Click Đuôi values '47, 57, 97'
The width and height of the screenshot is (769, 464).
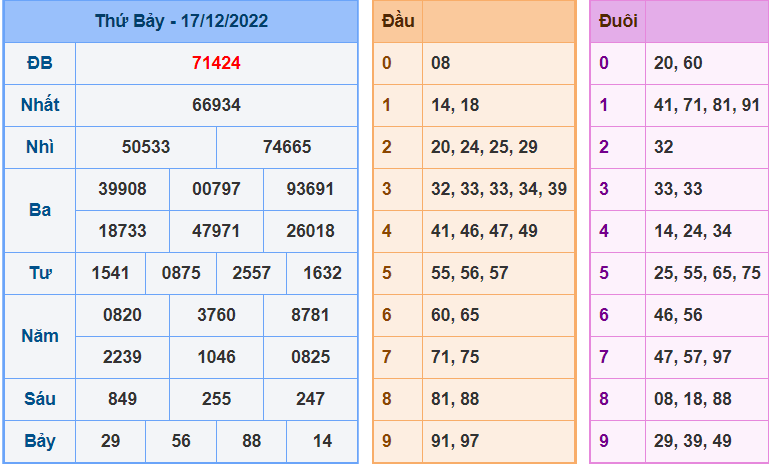[692, 357]
